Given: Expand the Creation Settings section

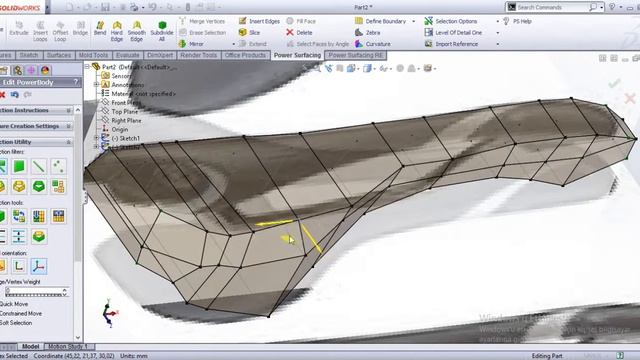Looking at the screenshot, I should pos(69,126).
